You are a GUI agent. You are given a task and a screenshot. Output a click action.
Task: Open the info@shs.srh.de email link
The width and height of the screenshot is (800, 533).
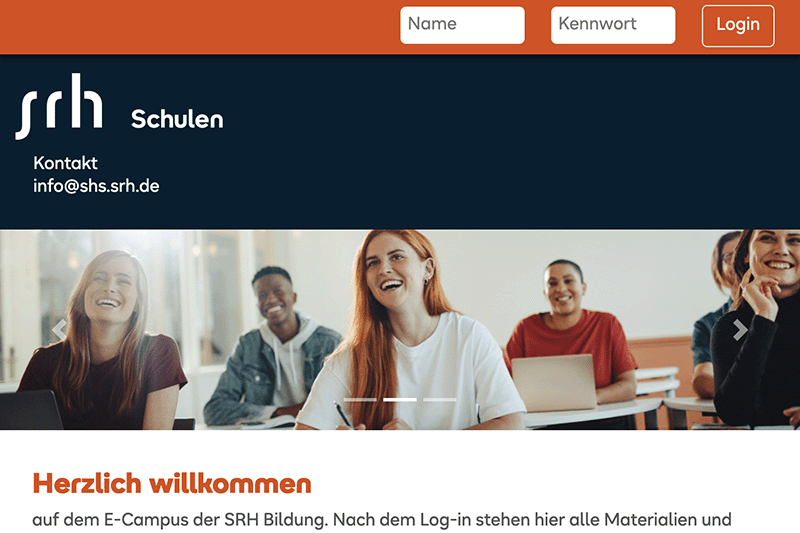(96, 186)
